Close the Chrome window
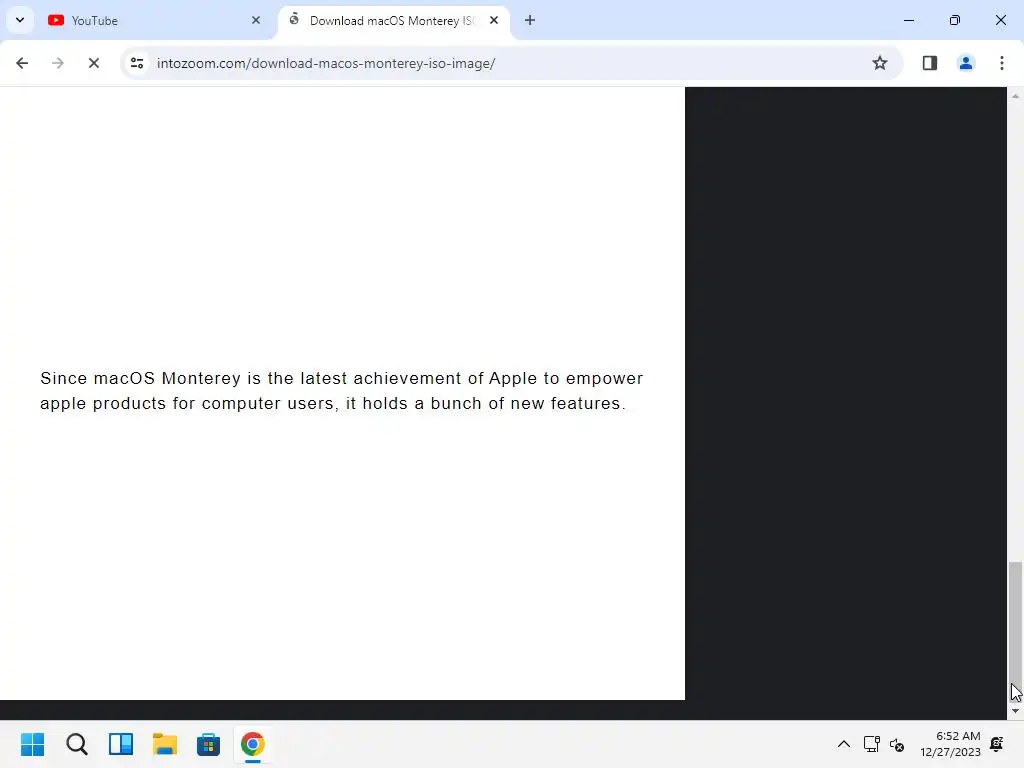The width and height of the screenshot is (1024, 768). pos(1000,20)
